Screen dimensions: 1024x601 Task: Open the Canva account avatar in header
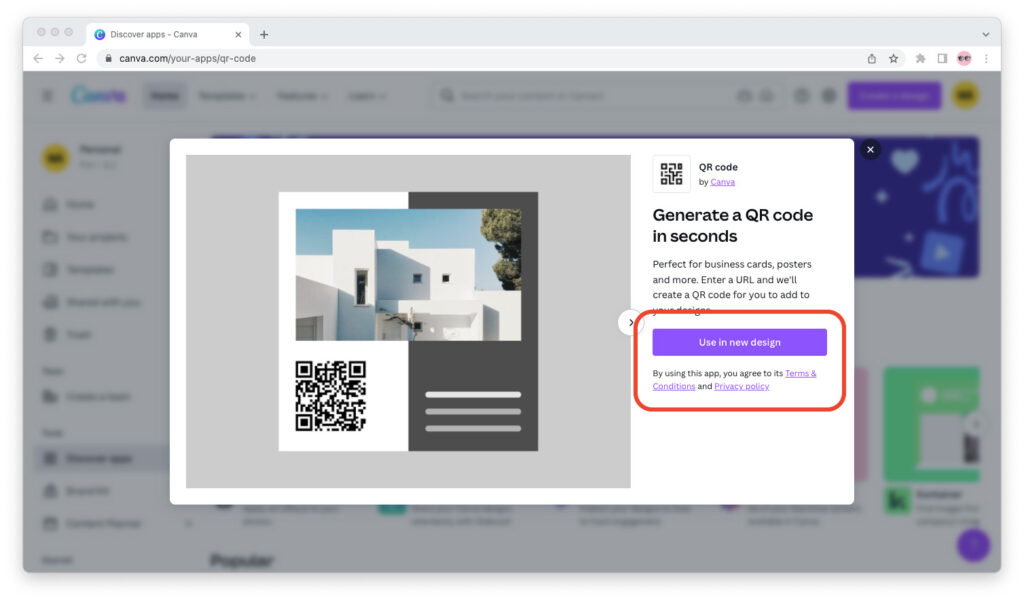click(965, 95)
